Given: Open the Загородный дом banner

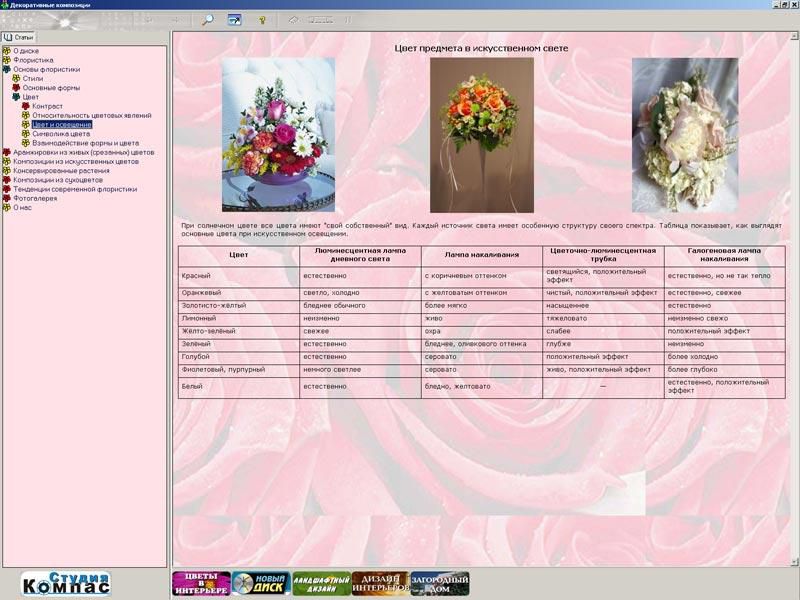Looking at the screenshot, I should [x=440, y=584].
